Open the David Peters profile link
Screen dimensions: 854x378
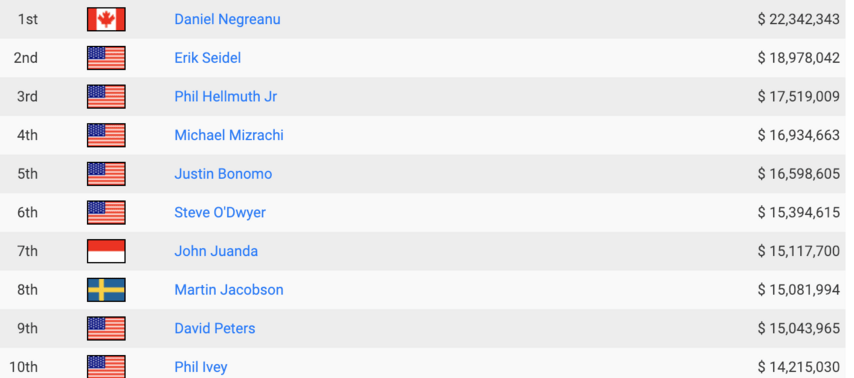(215, 328)
